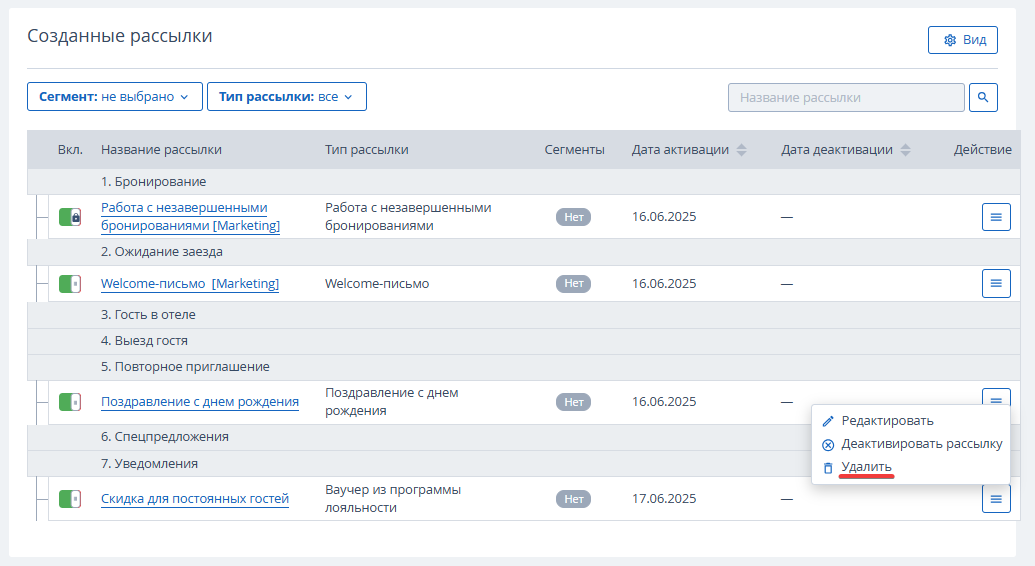The image size is (1035, 566).
Task: Sort by Дата активации arrows
Action: (741, 150)
